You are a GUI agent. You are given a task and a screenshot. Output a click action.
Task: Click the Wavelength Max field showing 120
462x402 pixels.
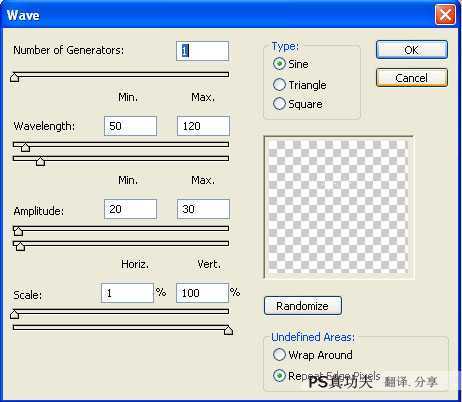coord(203,126)
